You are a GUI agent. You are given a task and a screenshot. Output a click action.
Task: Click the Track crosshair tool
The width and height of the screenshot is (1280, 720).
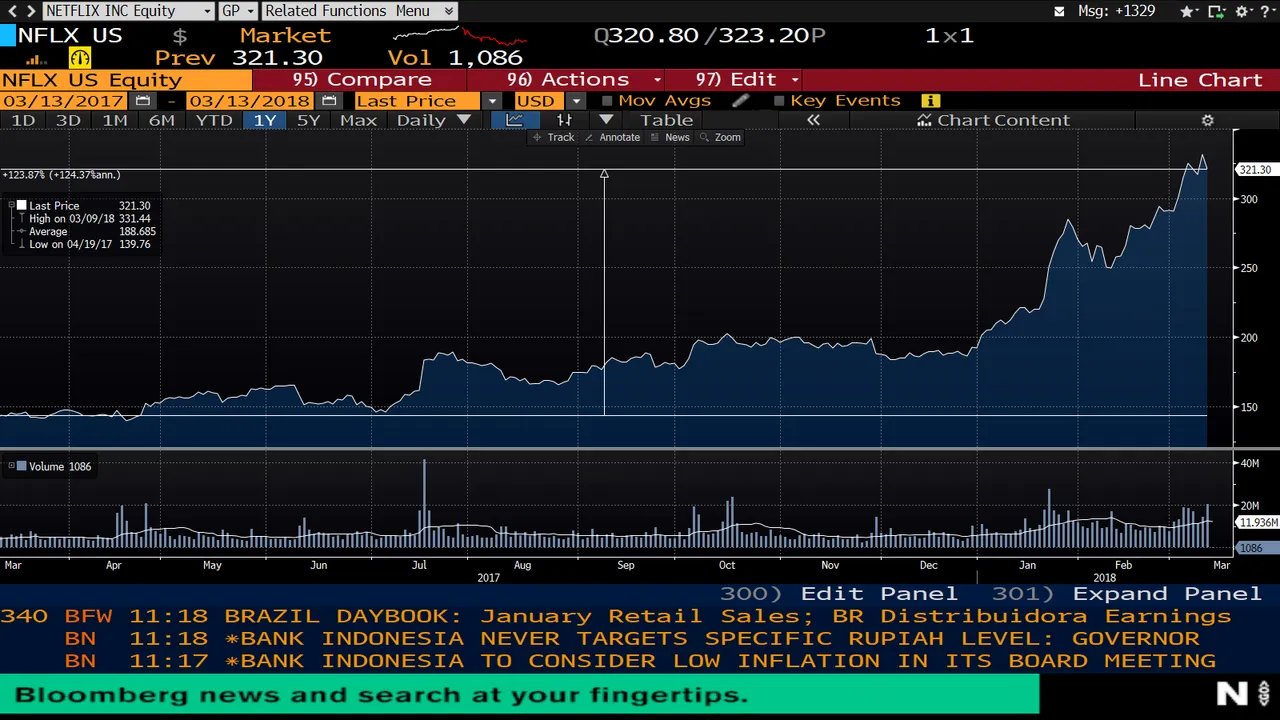553,137
